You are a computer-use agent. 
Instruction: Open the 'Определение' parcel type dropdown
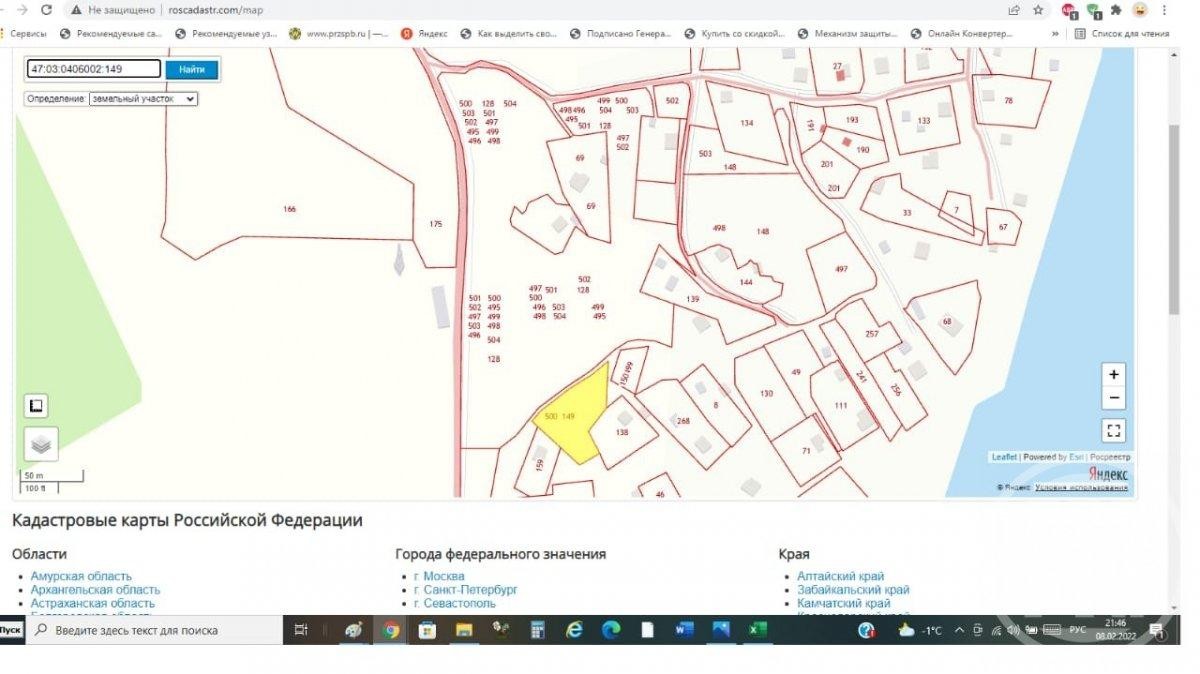pyautogui.click(x=143, y=99)
